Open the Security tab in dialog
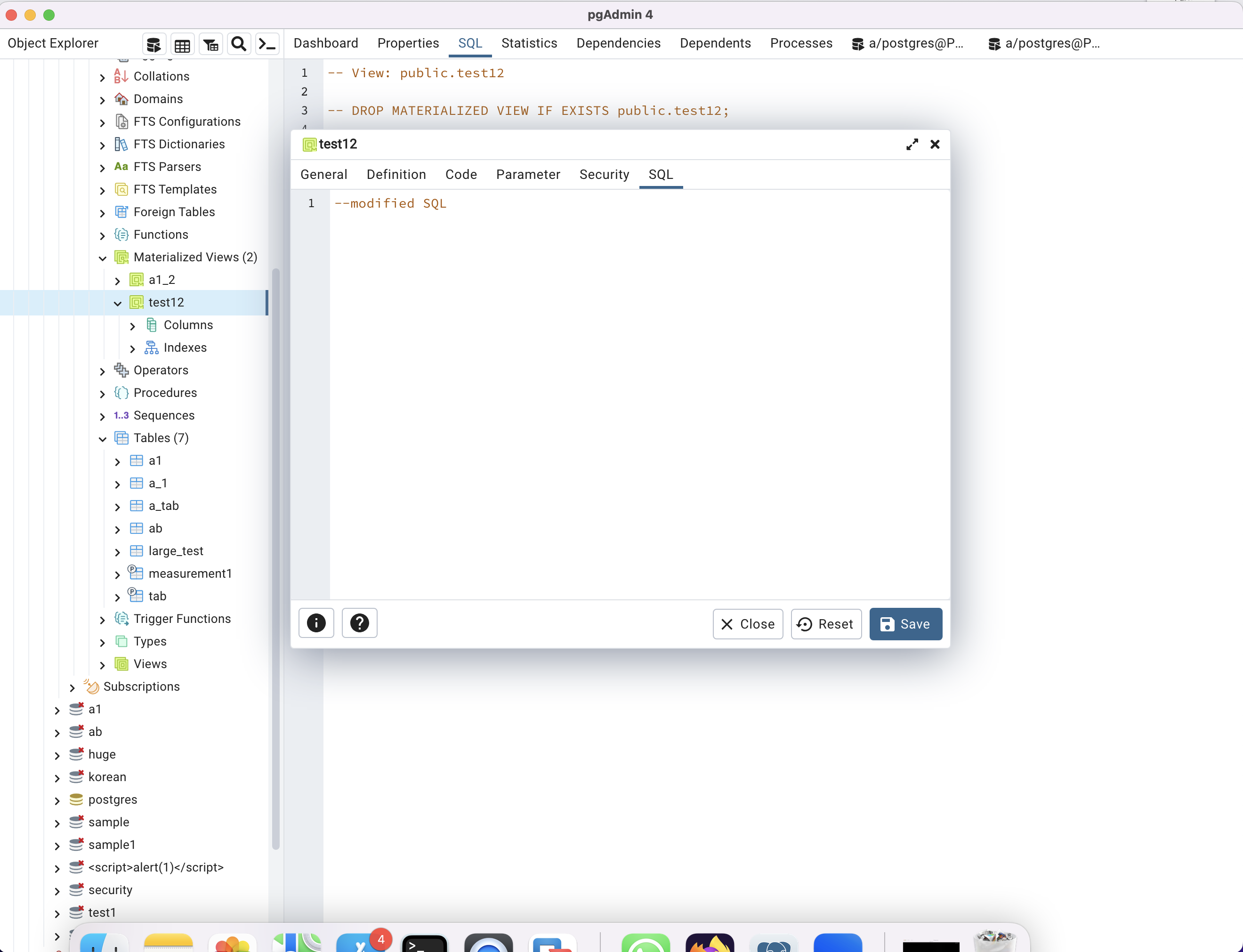 603,175
